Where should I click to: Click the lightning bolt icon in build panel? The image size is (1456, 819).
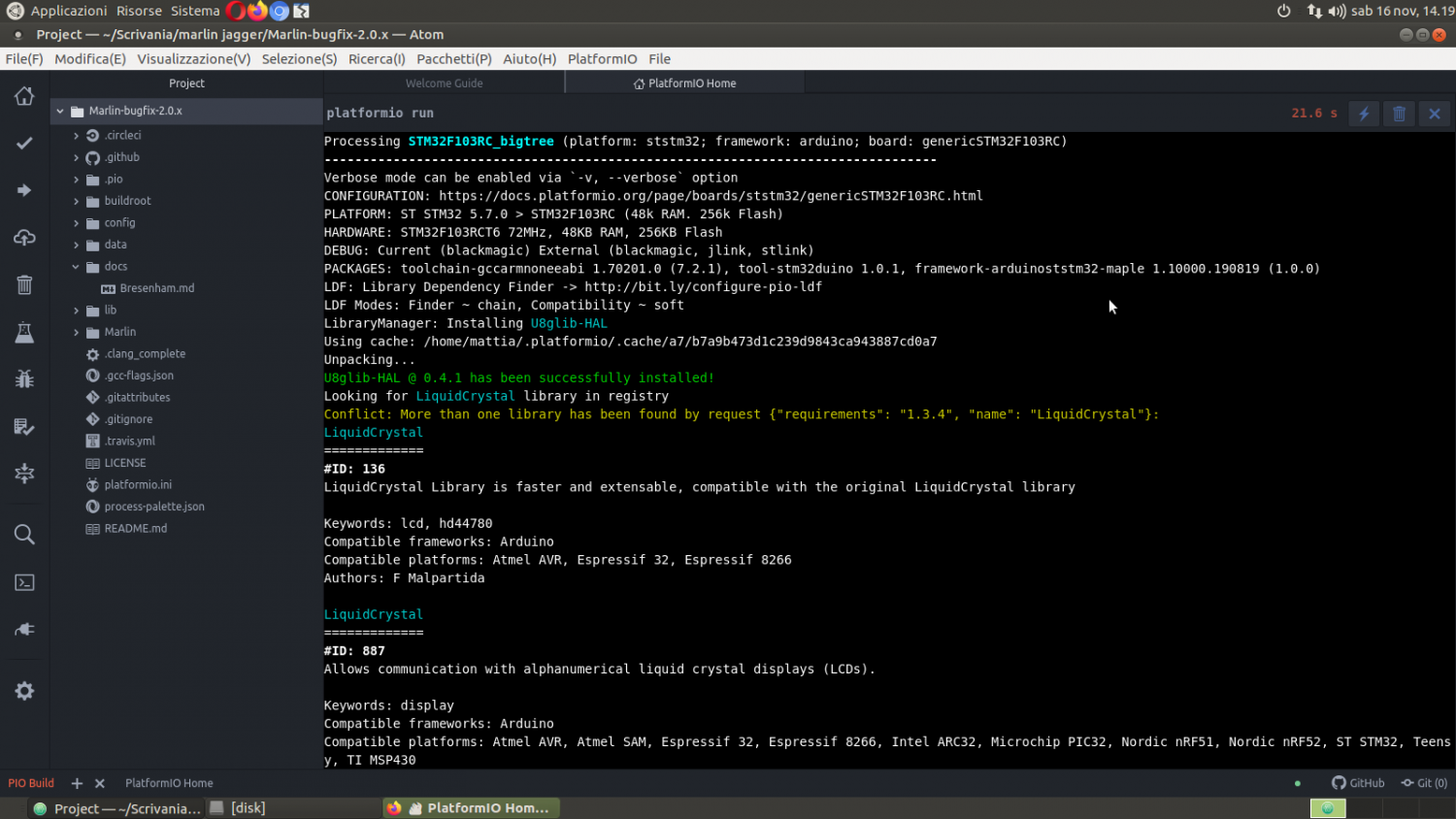pos(1364,114)
